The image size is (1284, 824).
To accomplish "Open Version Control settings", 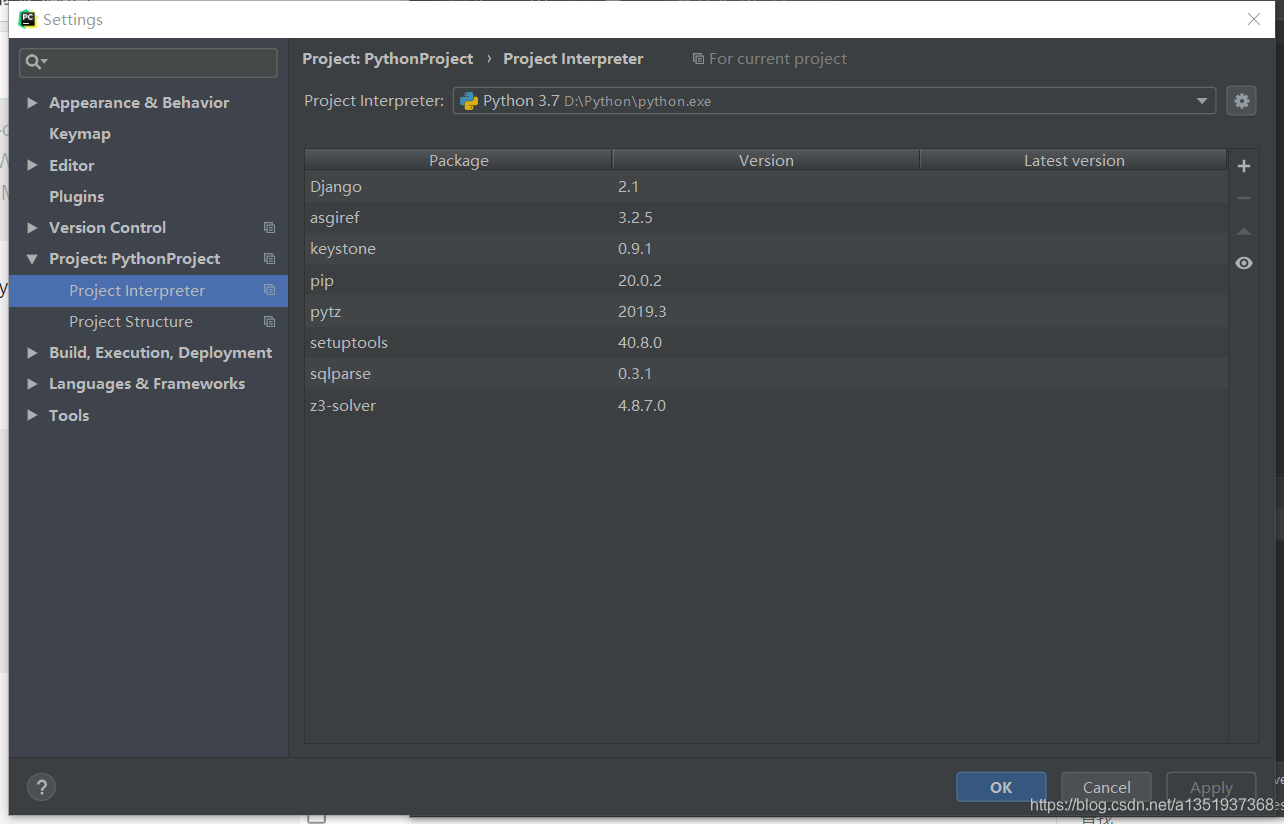I will (x=107, y=227).
